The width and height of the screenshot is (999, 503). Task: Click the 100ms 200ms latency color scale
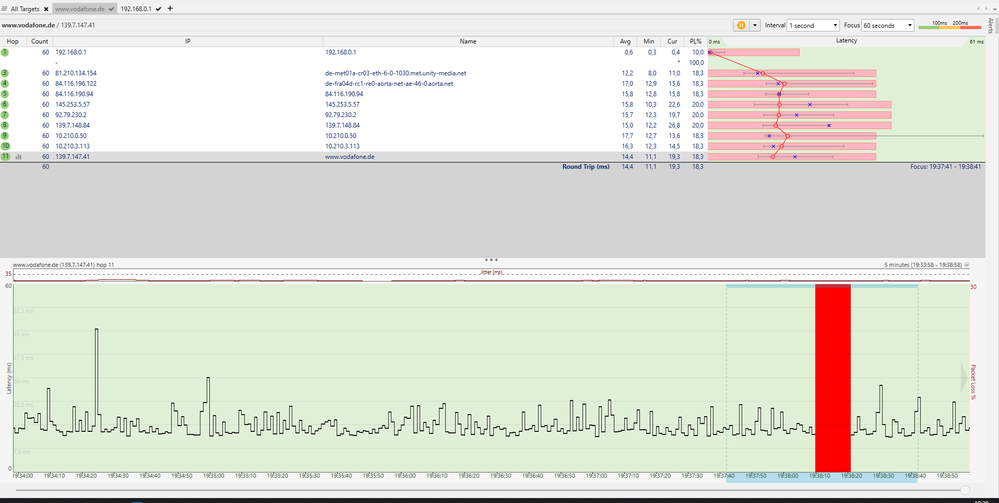coord(947,25)
